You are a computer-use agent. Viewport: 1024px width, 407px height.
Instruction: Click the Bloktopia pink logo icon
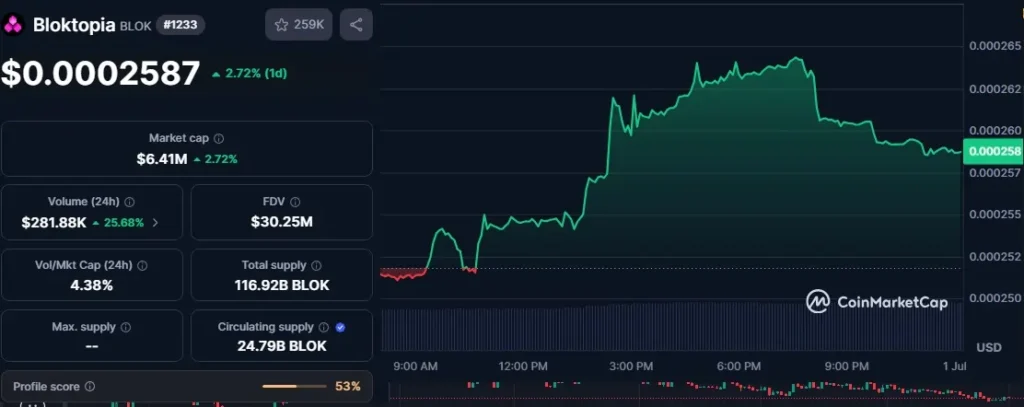click(13, 25)
